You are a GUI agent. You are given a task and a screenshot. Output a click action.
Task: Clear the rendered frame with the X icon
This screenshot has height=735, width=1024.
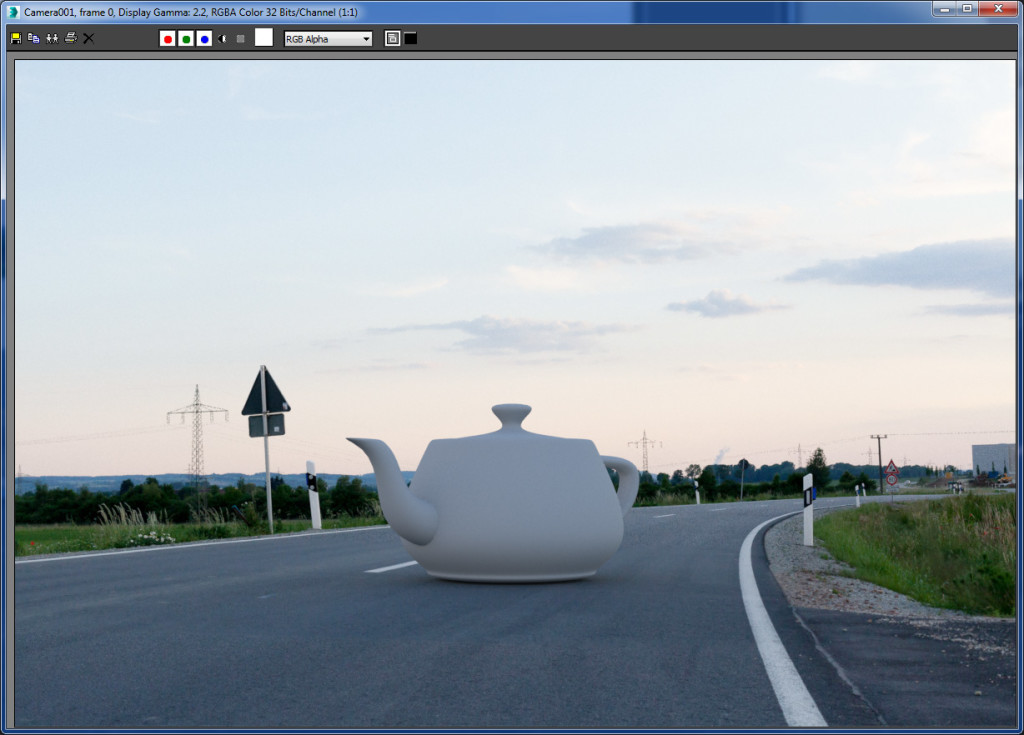click(88, 38)
